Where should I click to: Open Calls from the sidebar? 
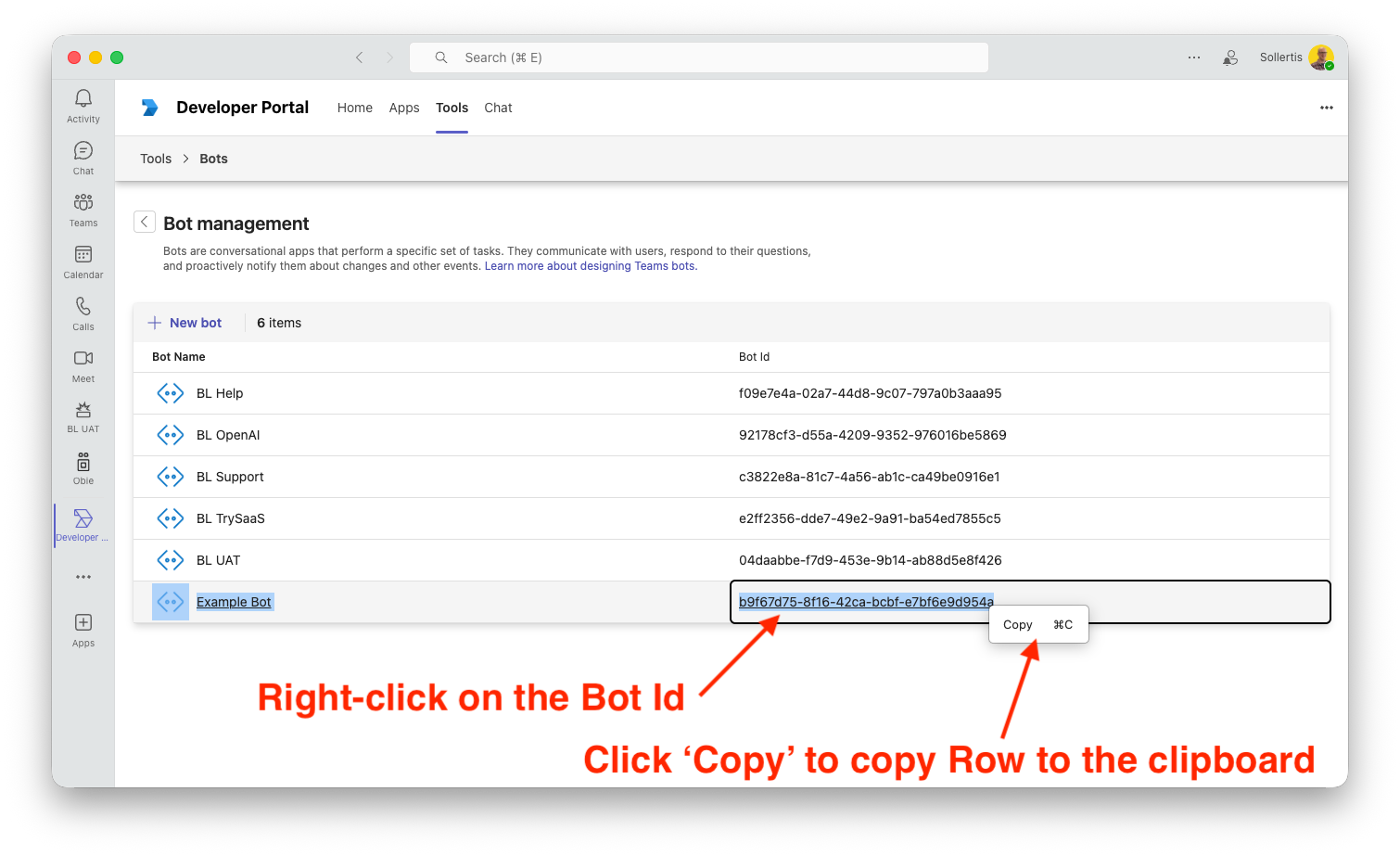[x=83, y=313]
